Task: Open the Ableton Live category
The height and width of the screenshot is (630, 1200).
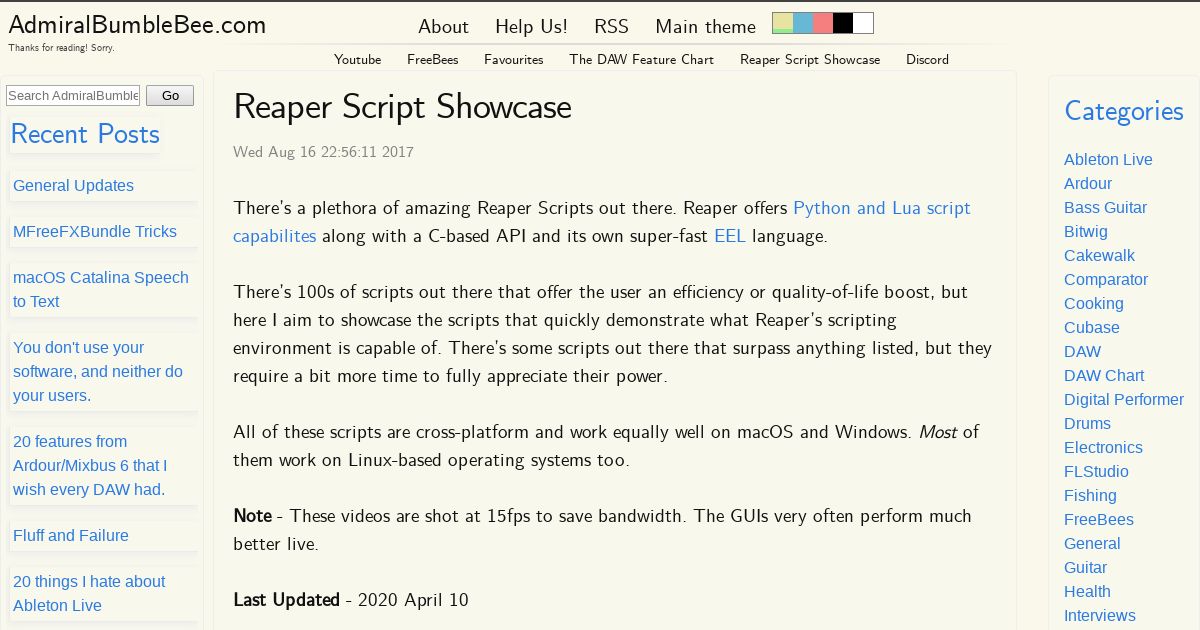Action: point(1108,160)
